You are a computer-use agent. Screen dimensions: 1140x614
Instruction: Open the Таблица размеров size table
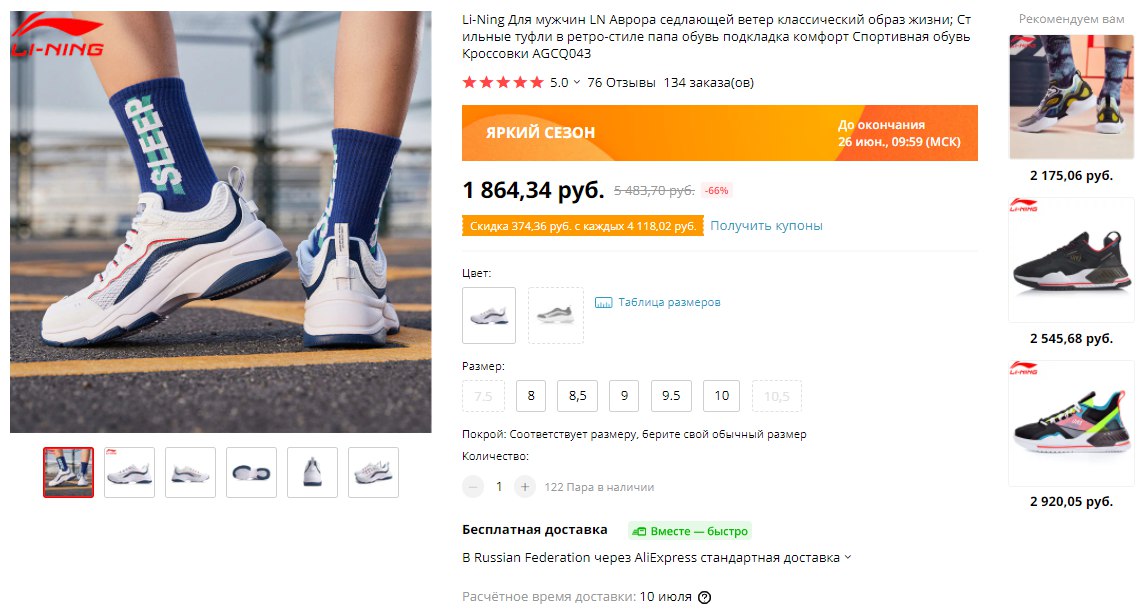(x=669, y=302)
